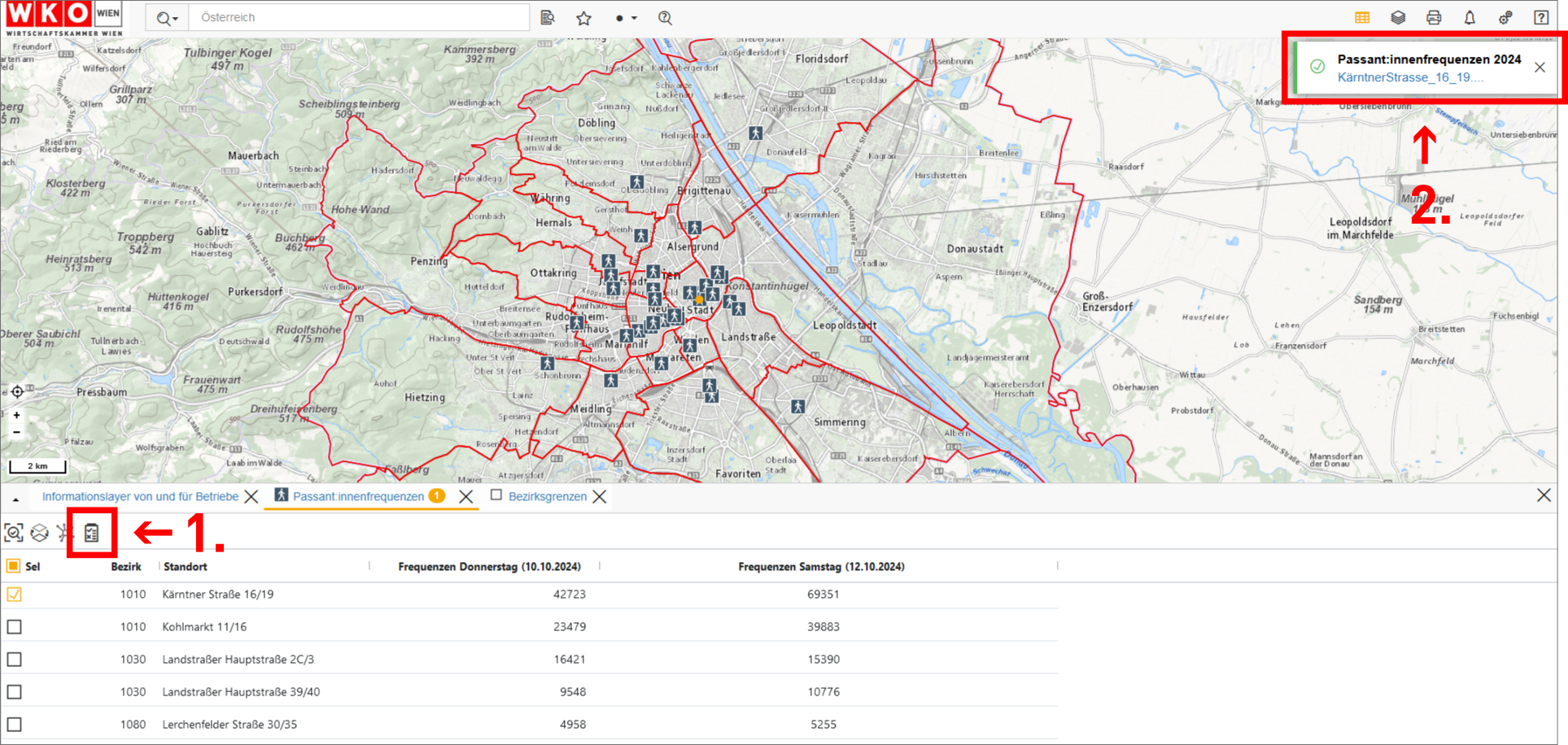This screenshot has width=1568, height=745.
Task: Open notifications bell icon
Action: pos(1470,17)
